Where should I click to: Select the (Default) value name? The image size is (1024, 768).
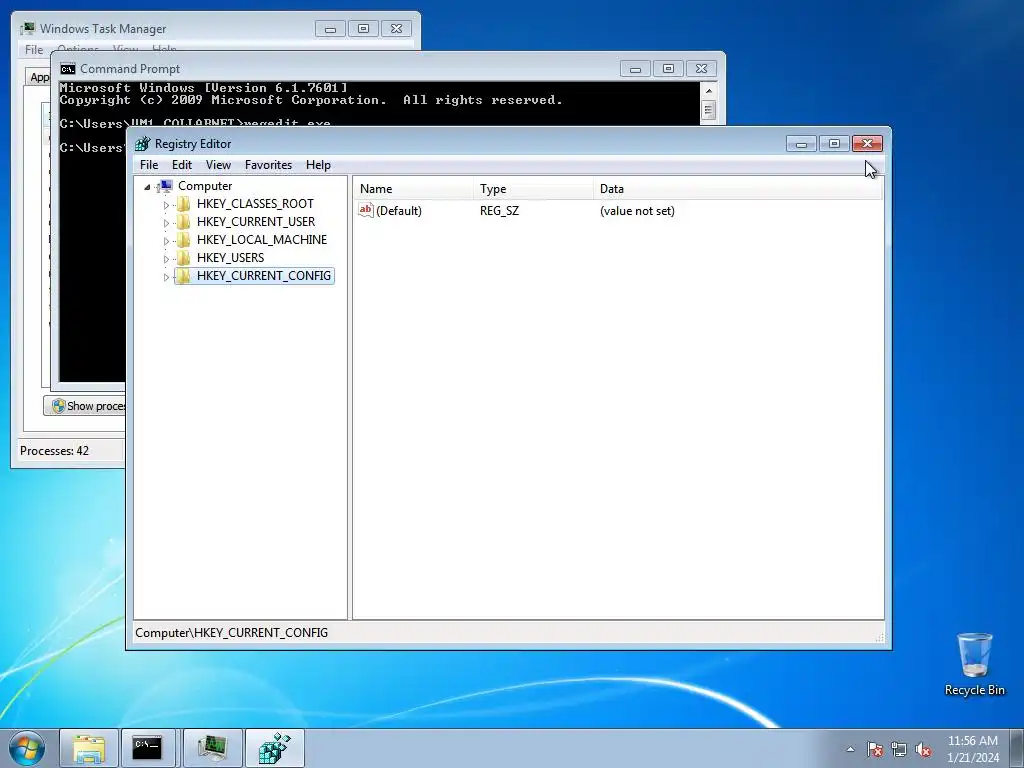click(x=399, y=211)
